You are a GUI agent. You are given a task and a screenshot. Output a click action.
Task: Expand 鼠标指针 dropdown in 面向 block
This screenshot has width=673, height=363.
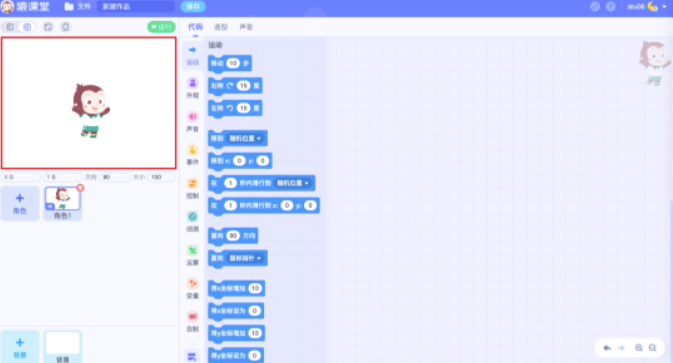tap(245, 258)
